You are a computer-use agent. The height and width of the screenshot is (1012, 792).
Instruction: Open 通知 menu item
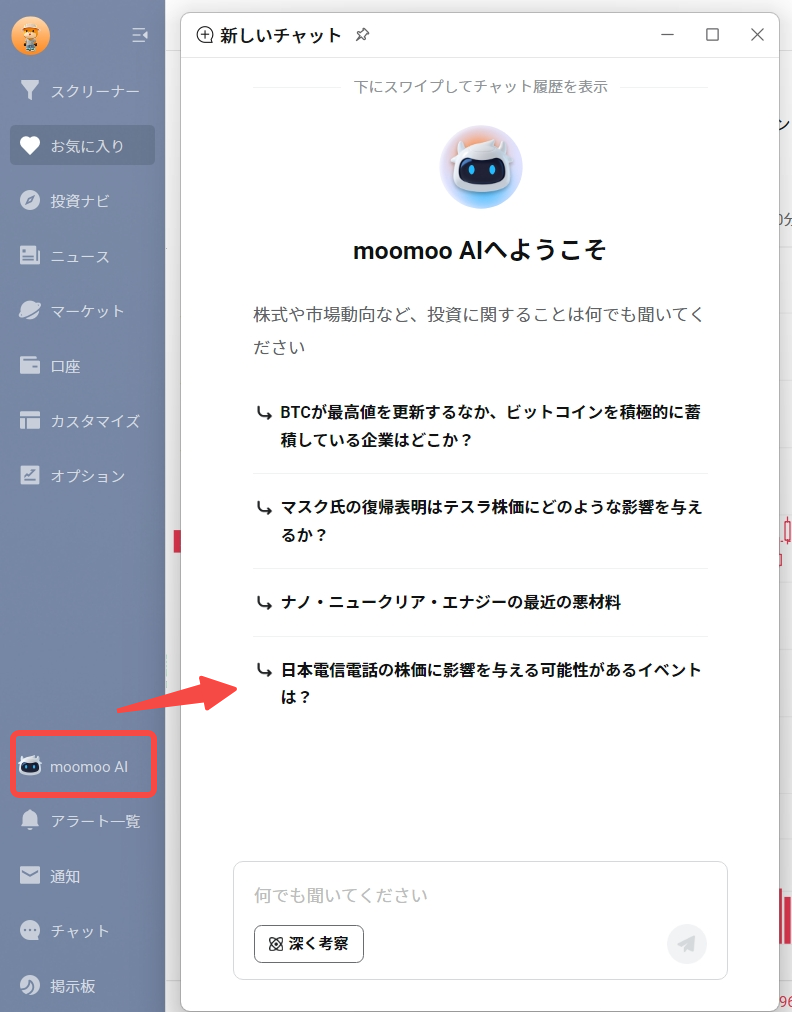(x=83, y=876)
